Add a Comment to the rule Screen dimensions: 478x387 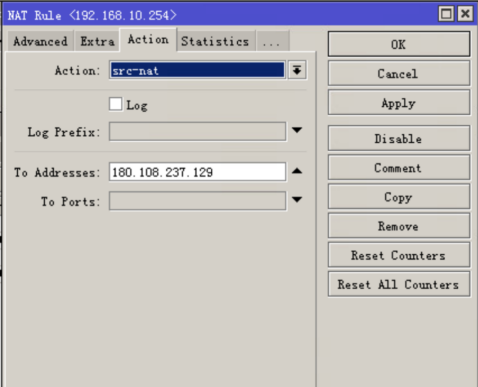tap(399, 168)
